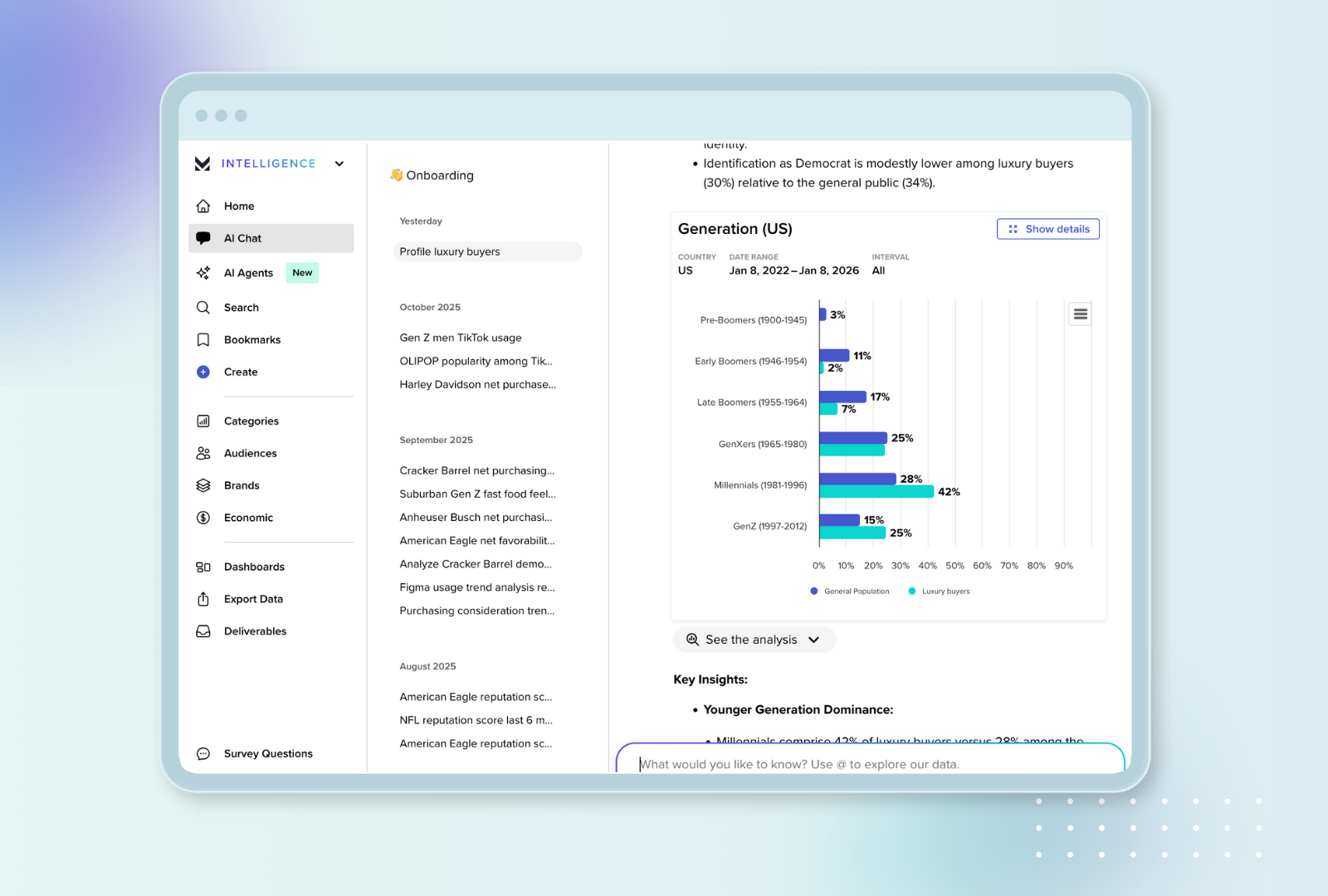
Task: Click the Search magnifier icon
Action: coord(203,308)
